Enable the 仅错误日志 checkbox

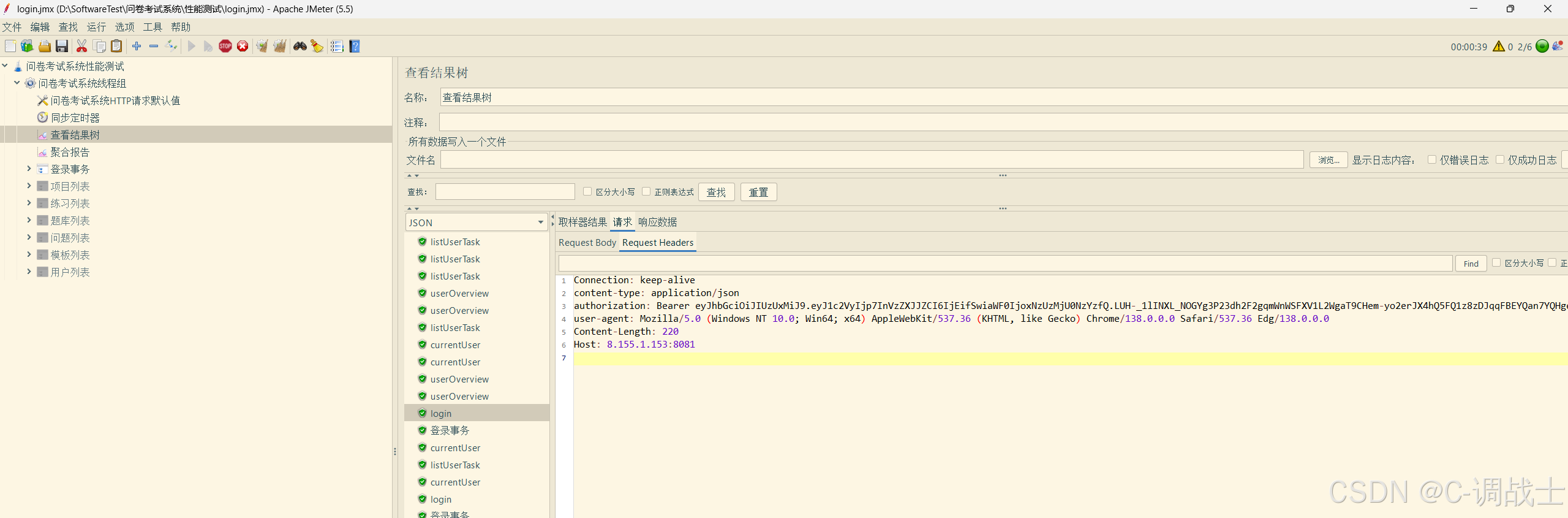[x=1432, y=159]
